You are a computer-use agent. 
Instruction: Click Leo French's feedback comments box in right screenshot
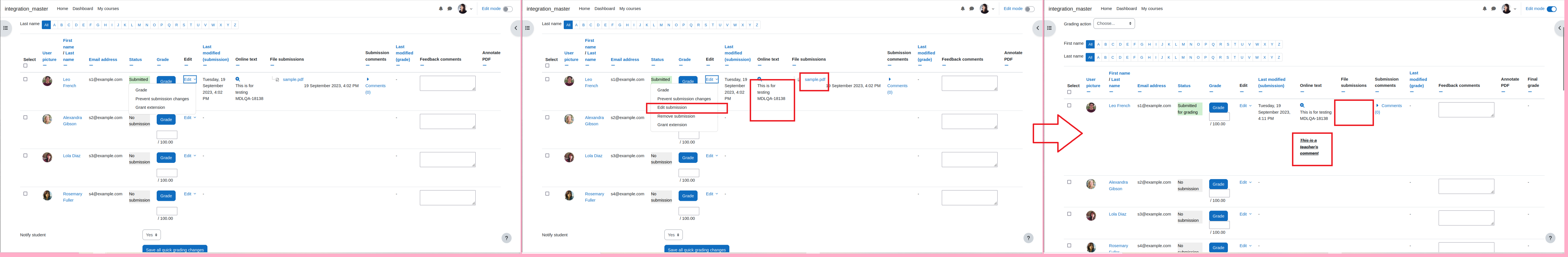[1466, 110]
